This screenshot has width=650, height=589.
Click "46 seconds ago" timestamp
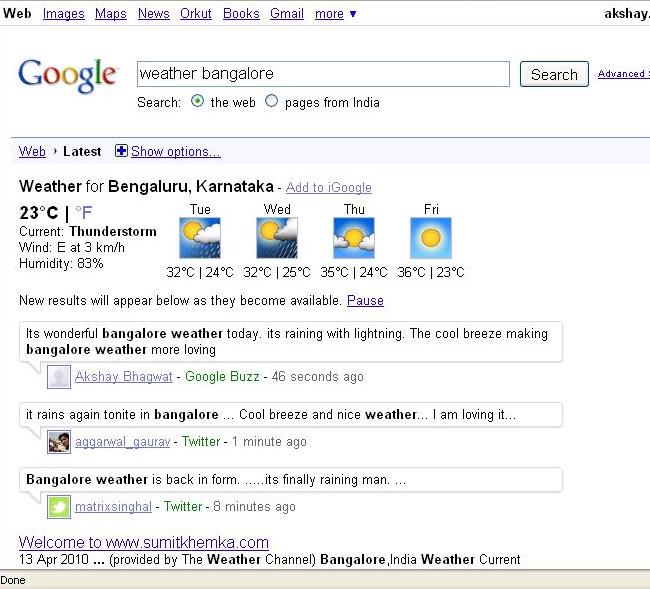pyautogui.click(x=318, y=377)
